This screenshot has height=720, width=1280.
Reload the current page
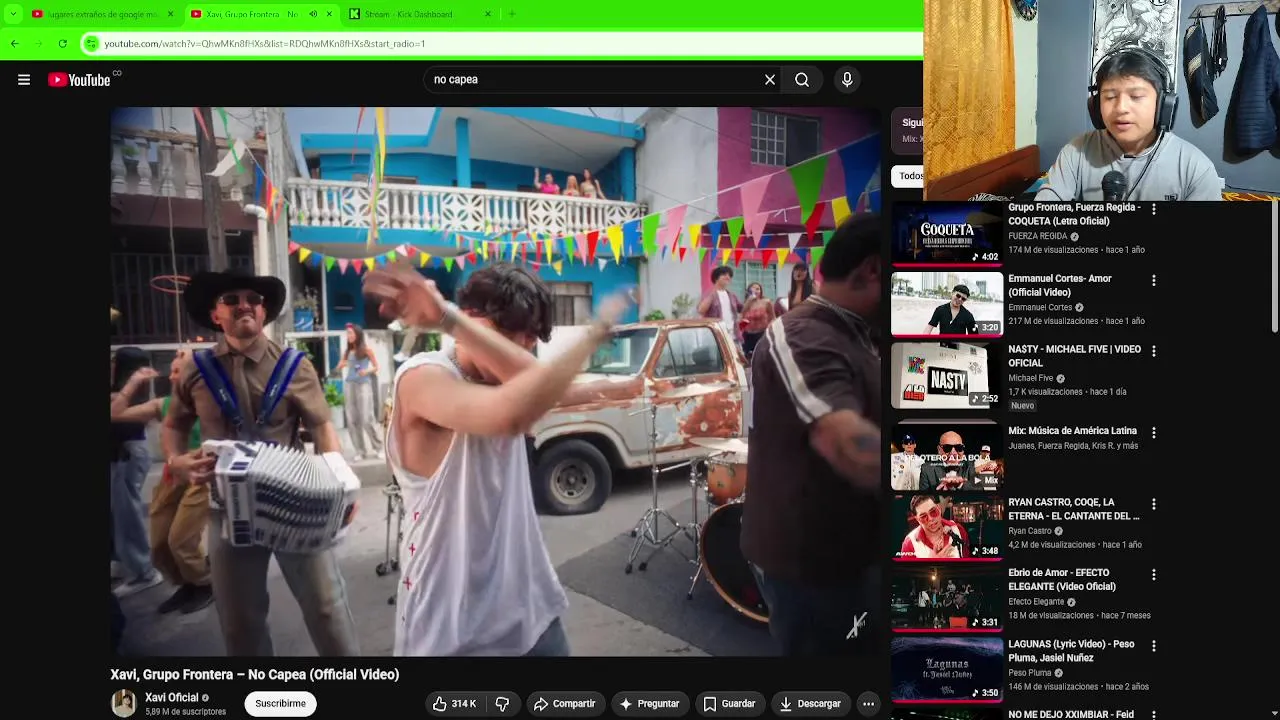pos(62,44)
